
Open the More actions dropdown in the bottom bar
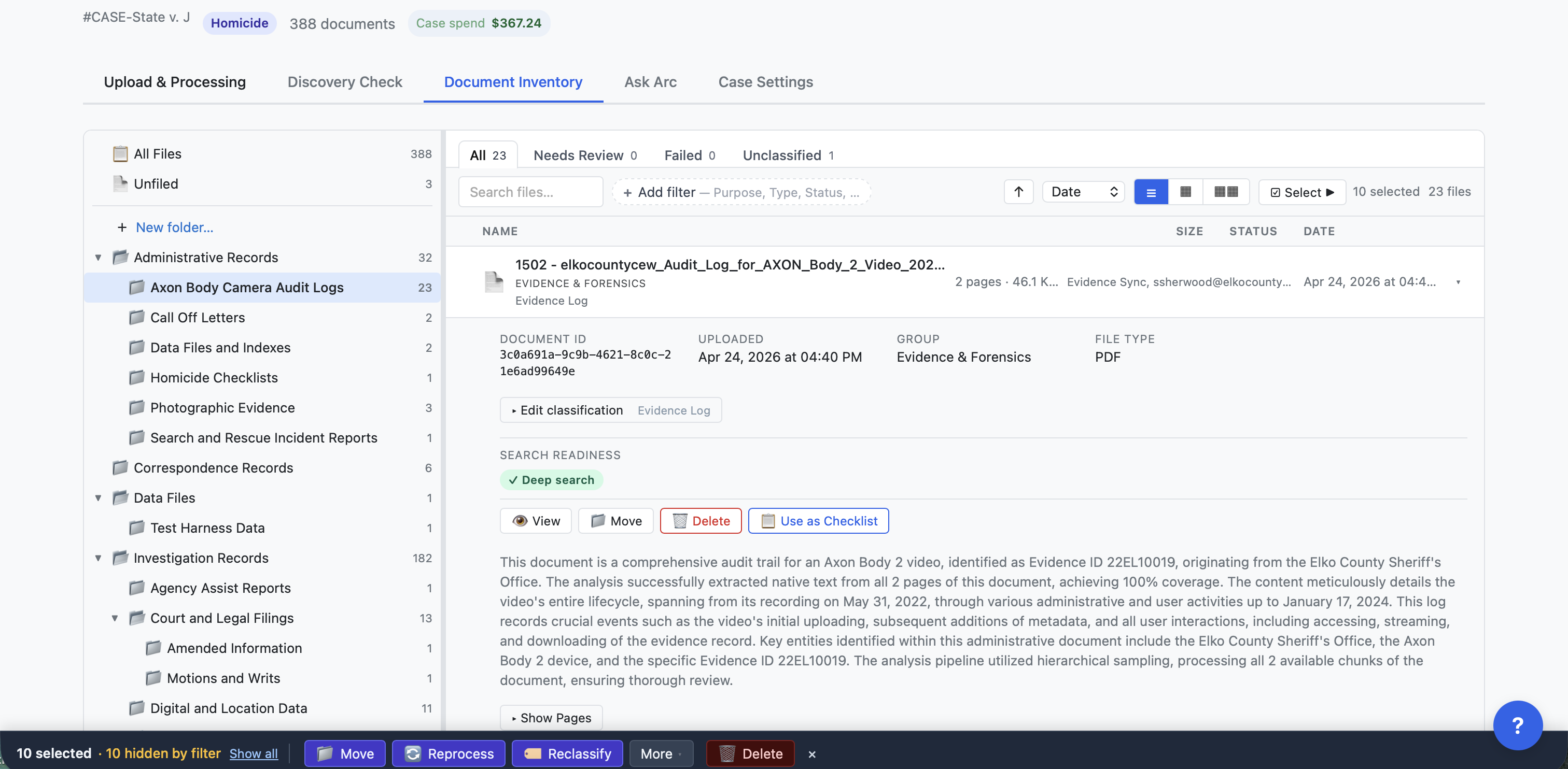(x=661, y=754)
